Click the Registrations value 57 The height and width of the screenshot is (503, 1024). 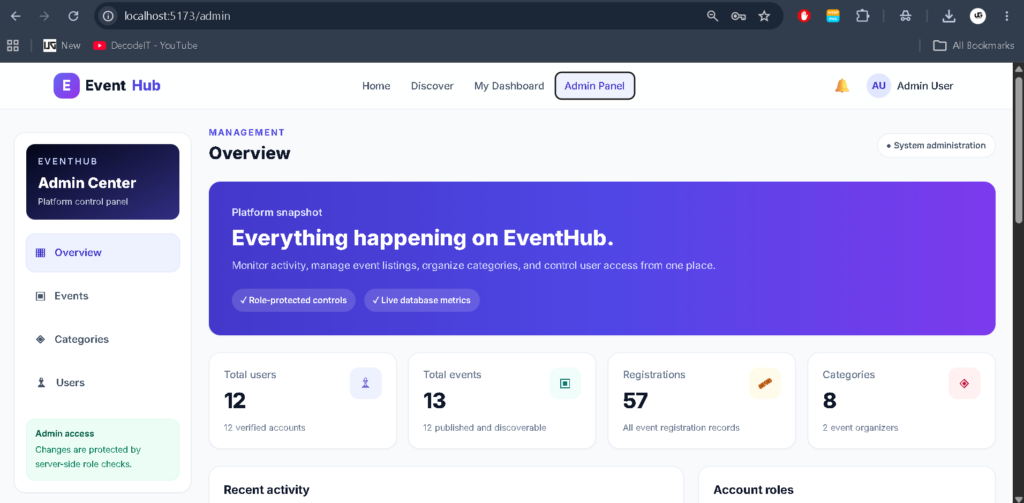click(x=635, y=400)
